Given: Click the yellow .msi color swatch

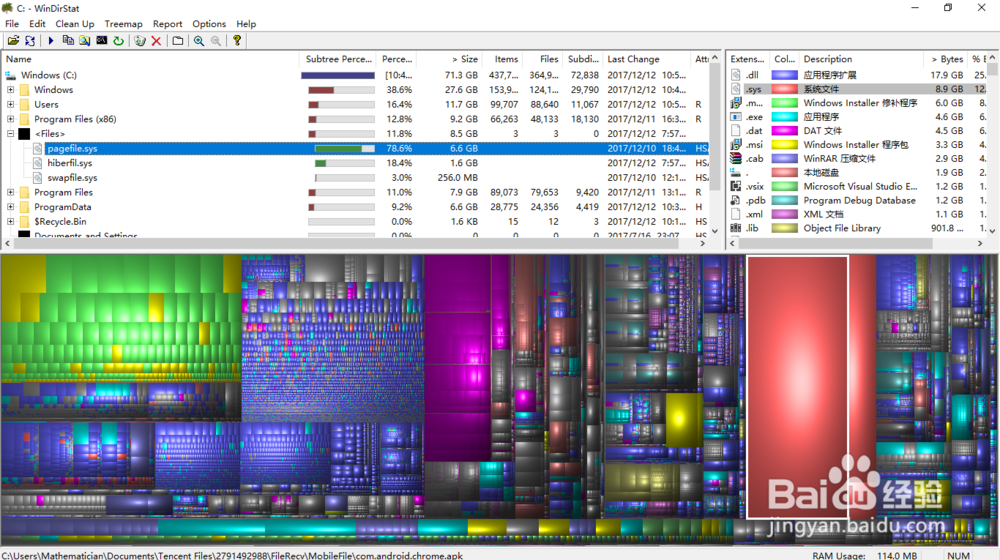Looking at the screenshot, I should pos(784,145).
